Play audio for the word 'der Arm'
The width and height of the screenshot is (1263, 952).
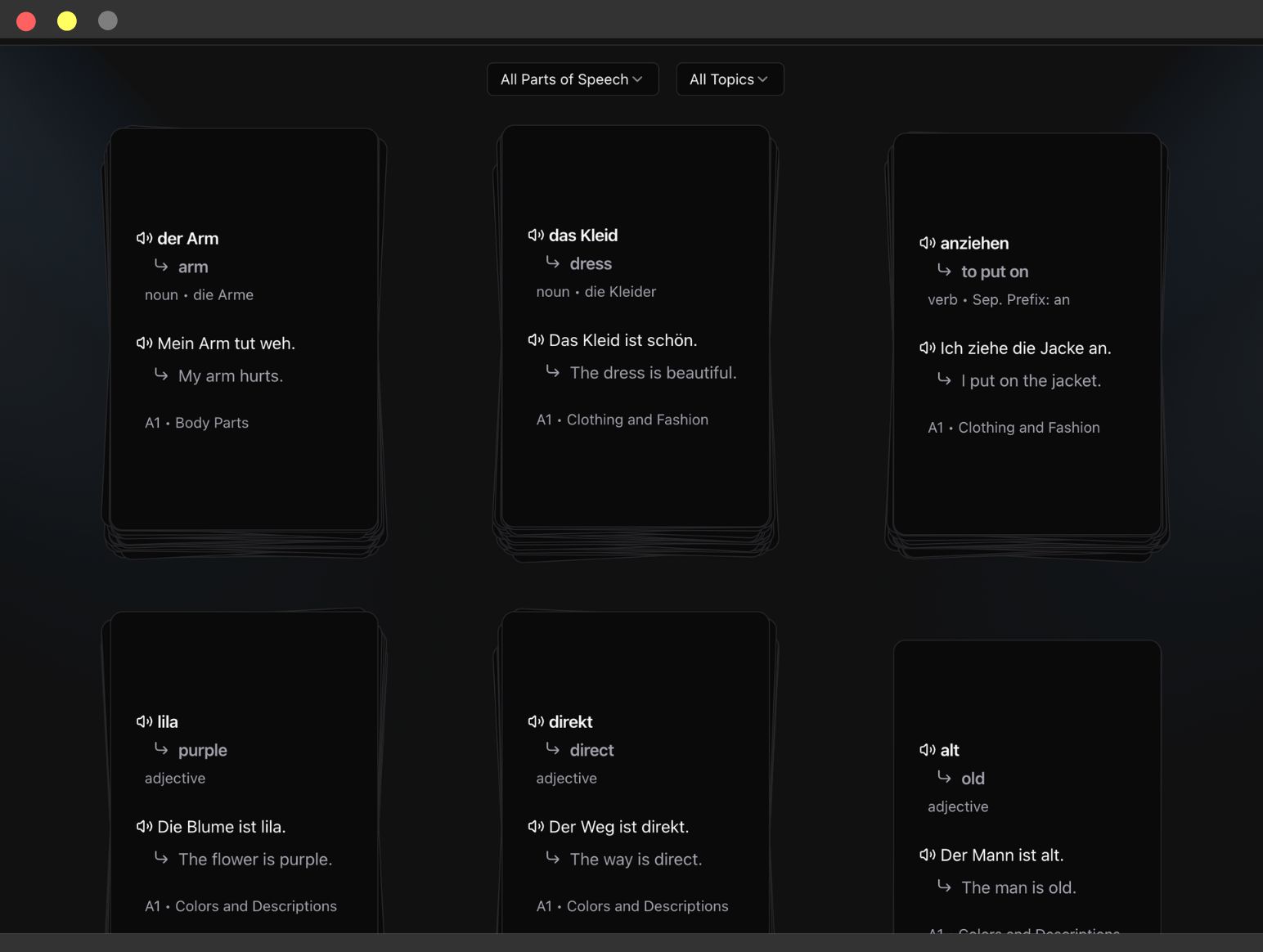(144, 238)
